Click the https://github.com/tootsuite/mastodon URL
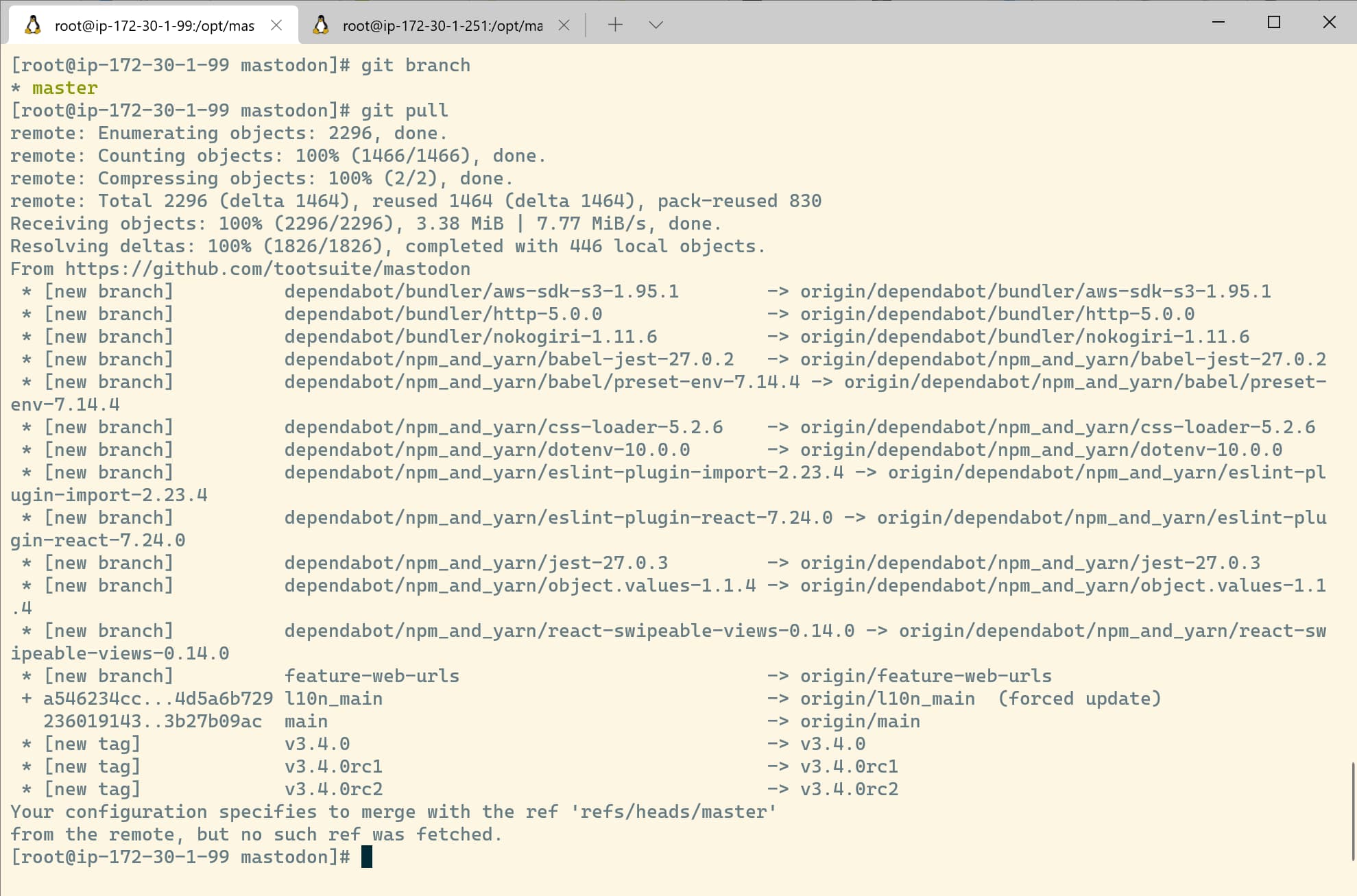This screenshot has height=896, width=1357. [x=268, y=269]
